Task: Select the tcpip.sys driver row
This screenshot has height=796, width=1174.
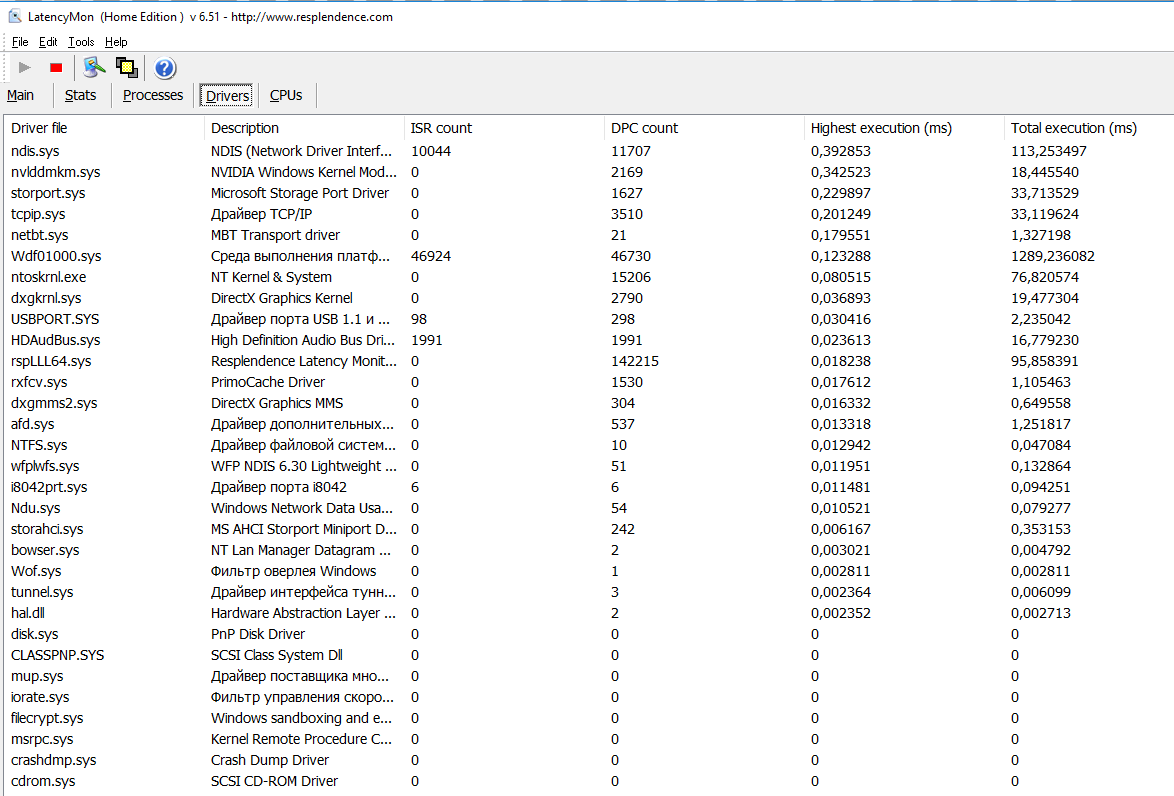Action: [x=588, y=214]
